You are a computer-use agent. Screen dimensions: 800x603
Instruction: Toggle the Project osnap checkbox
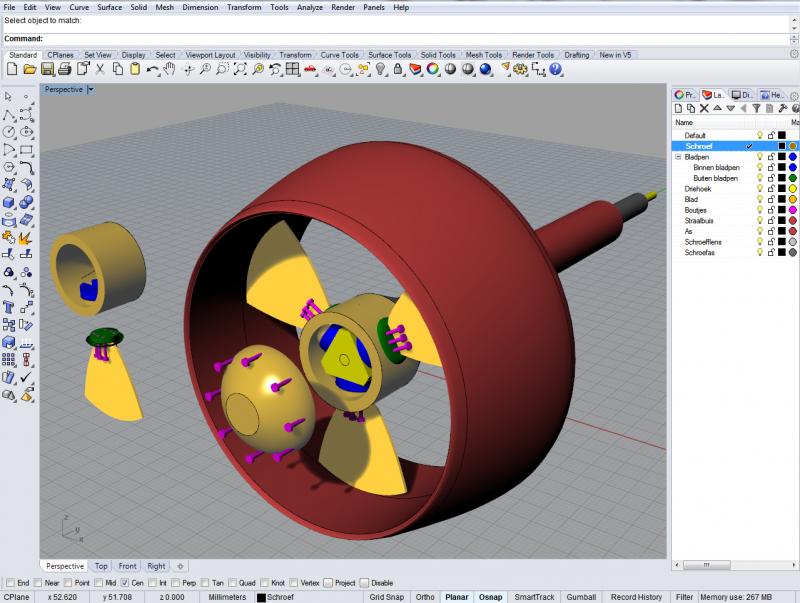[328, 583]
